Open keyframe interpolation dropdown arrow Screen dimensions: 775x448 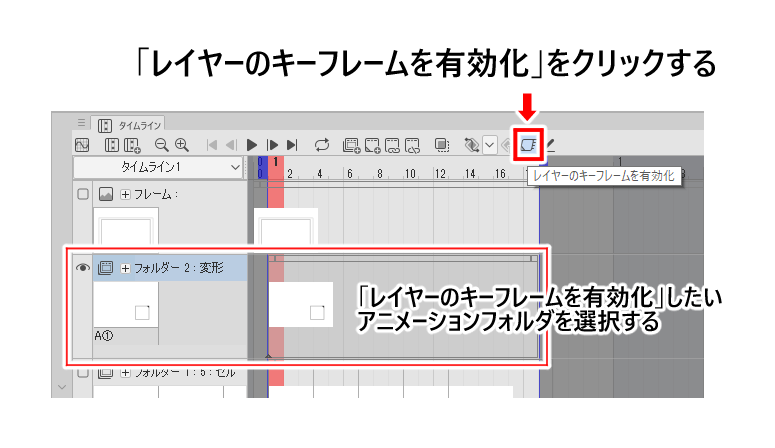pos(489,145)
